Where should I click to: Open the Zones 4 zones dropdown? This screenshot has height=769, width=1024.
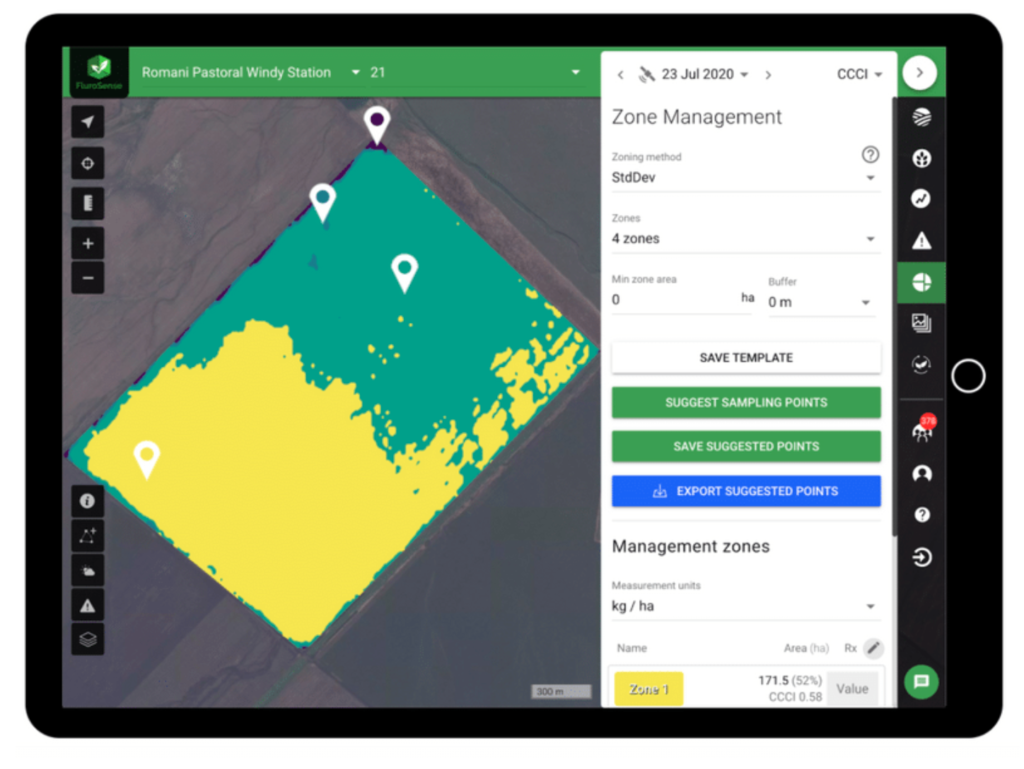coord(745,238)
